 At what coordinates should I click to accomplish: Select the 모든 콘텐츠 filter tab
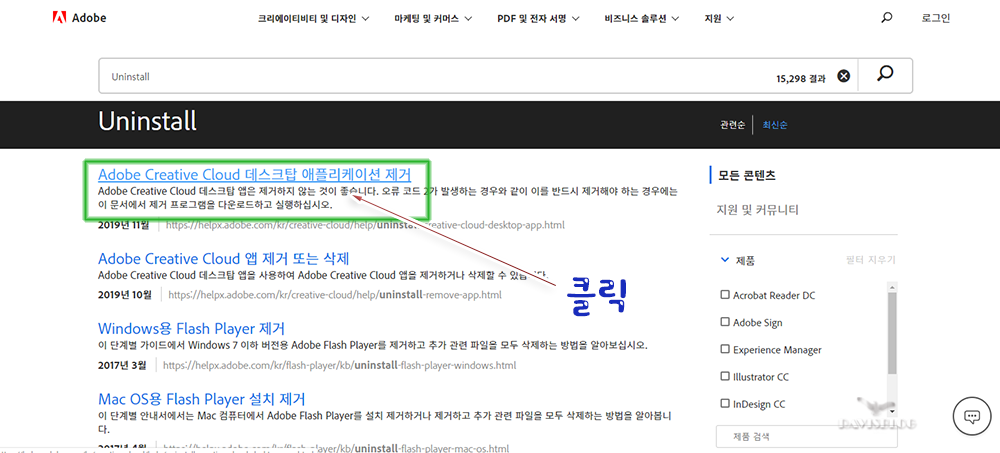pyautogui.click(x=747, y=175)
